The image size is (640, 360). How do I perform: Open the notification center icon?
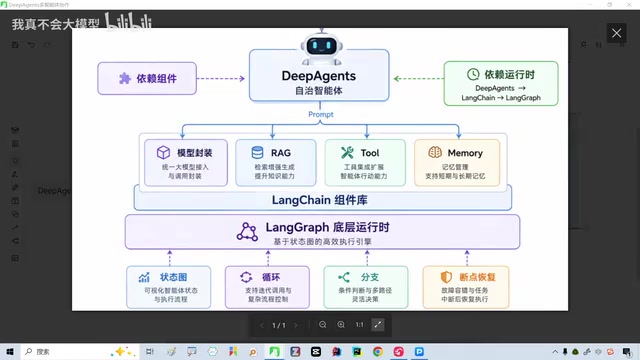pos(627,352)
